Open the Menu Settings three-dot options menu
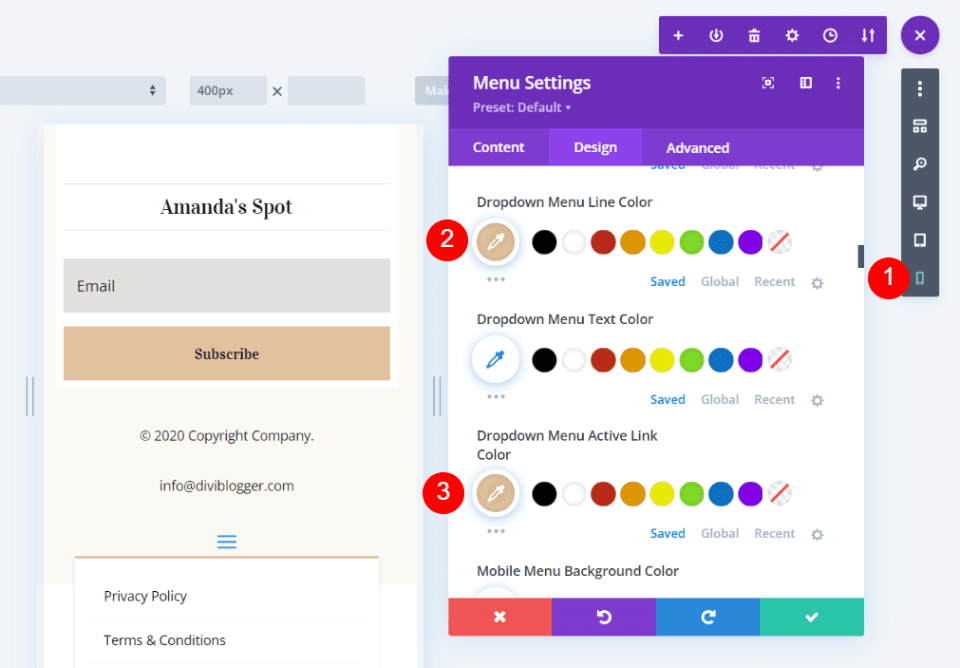The height and width of the screenshot is (668, 960). click(838, 83)
